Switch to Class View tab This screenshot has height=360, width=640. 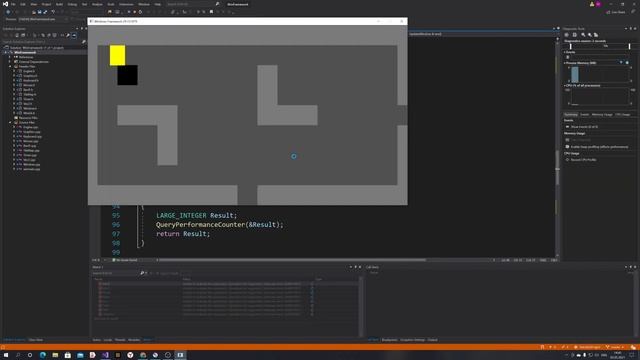point(36,340)
